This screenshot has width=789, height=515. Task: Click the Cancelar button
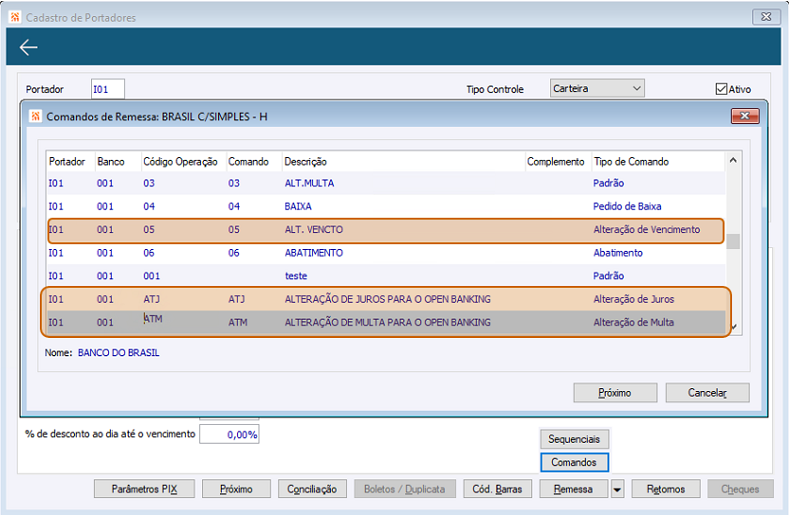click(707, 393)
